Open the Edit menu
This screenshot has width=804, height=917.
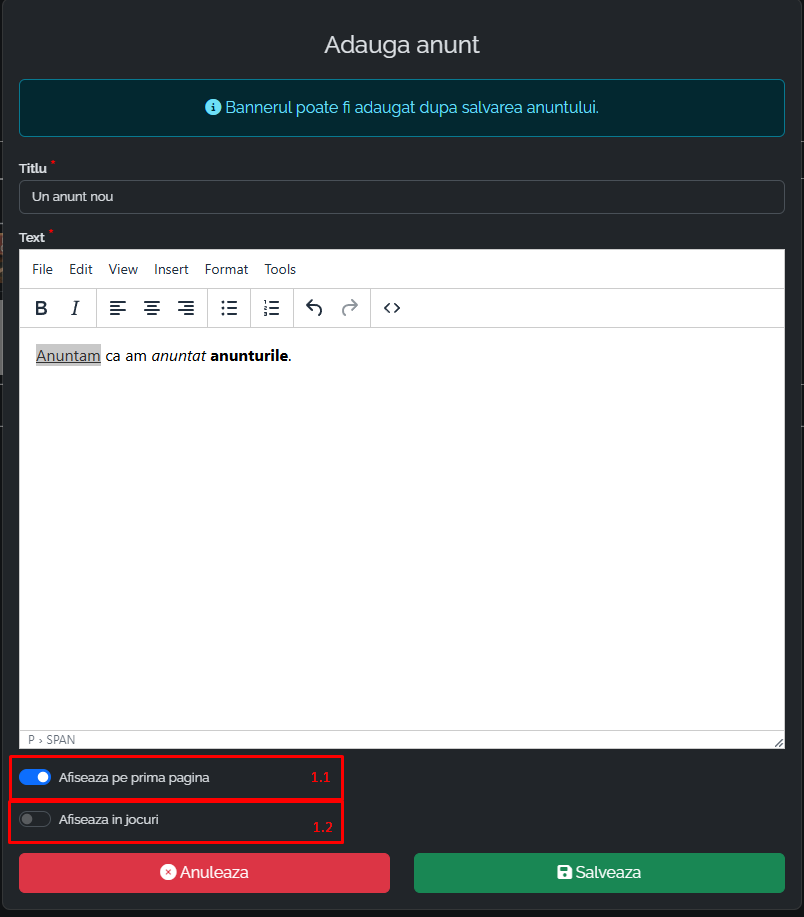(x=81, y=269)
